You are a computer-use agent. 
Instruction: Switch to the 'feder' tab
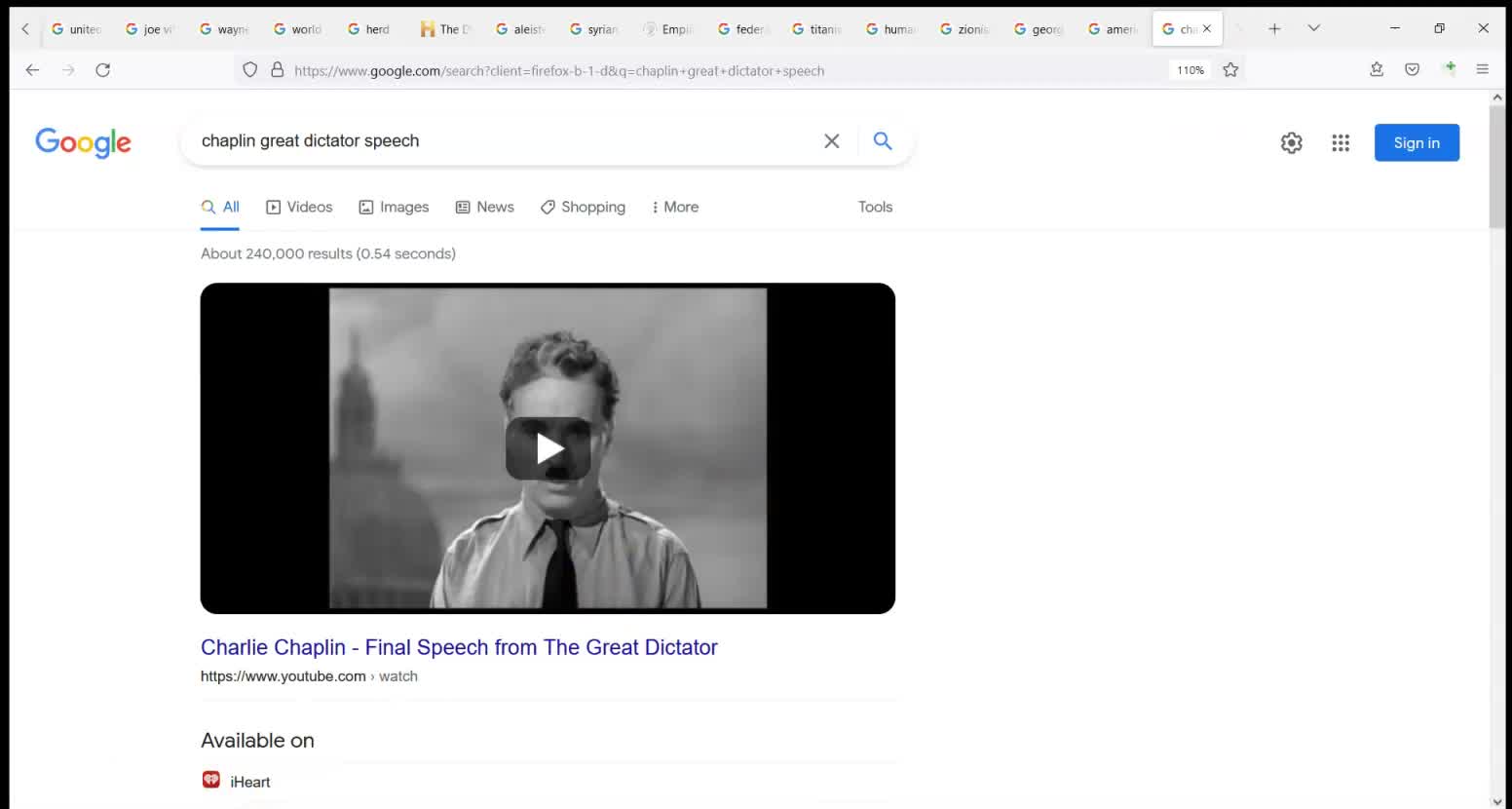point(742,29)
